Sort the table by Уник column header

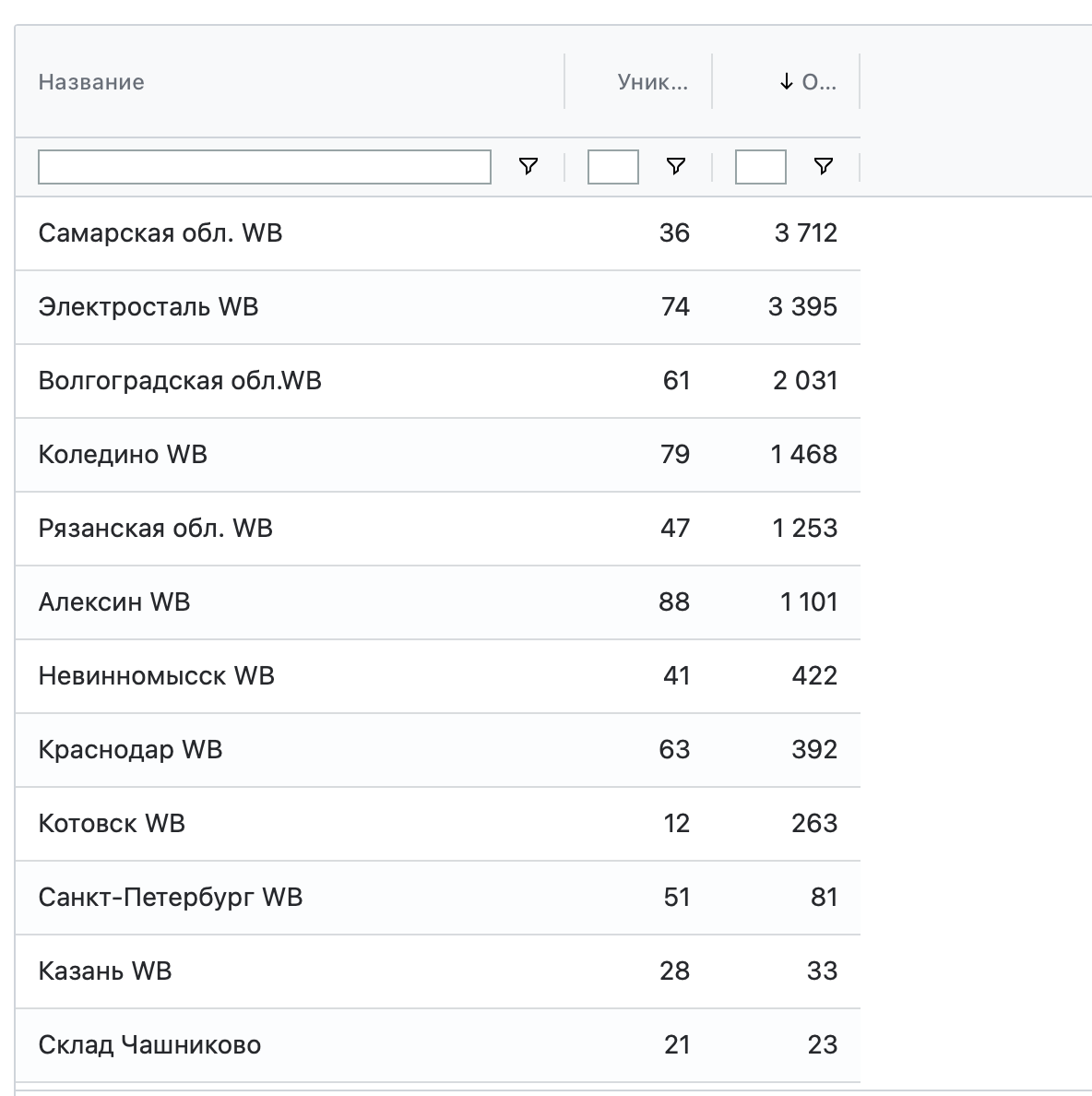[653, 81]
